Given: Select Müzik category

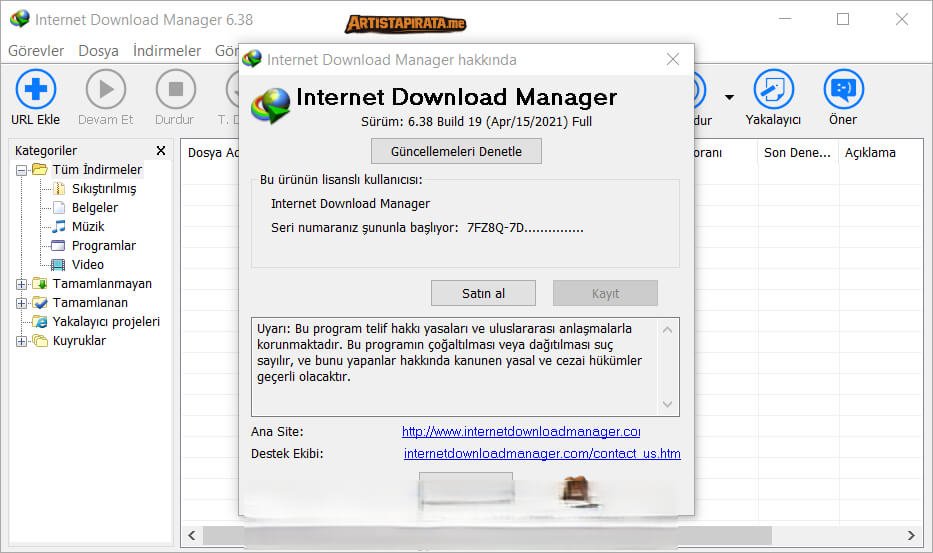Looking at the screenshot, I should 87,227.
